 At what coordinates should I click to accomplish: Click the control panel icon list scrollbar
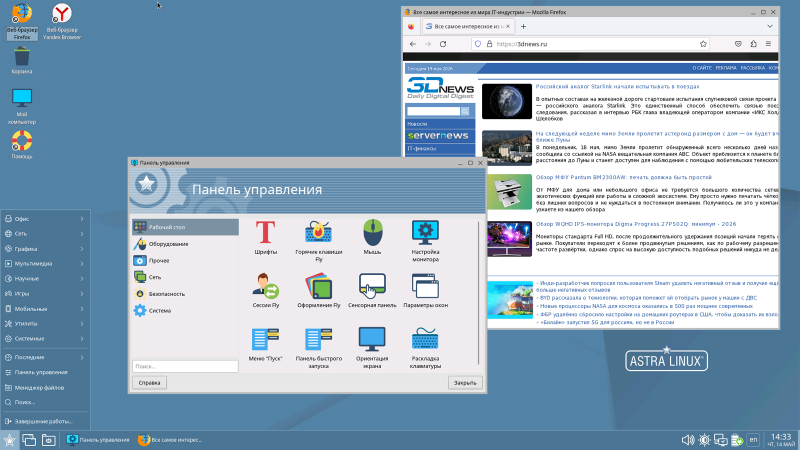point(479,293)
